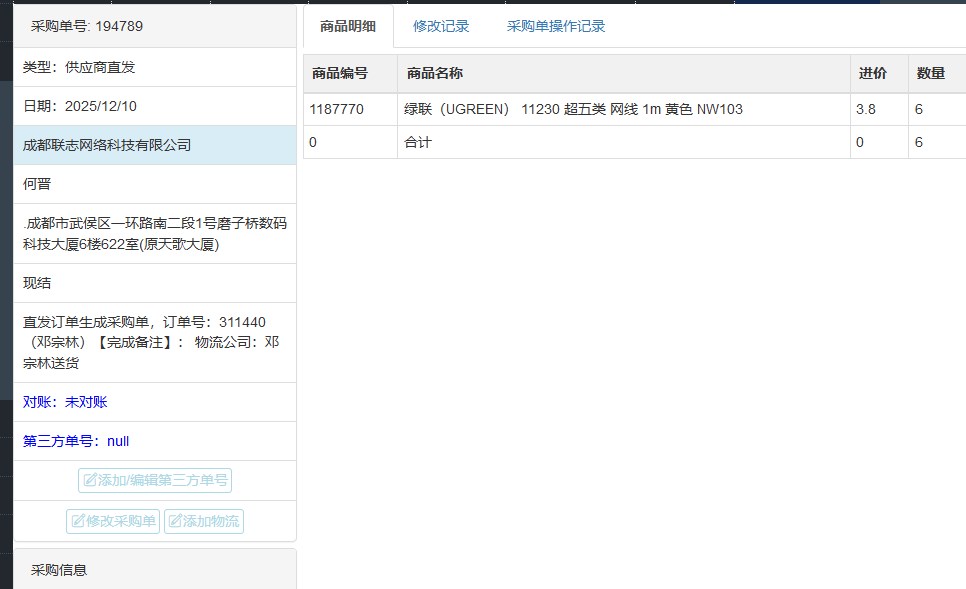Click the 合计 total row
This screenshot has width=966, height=589.
tap(418, 142)
